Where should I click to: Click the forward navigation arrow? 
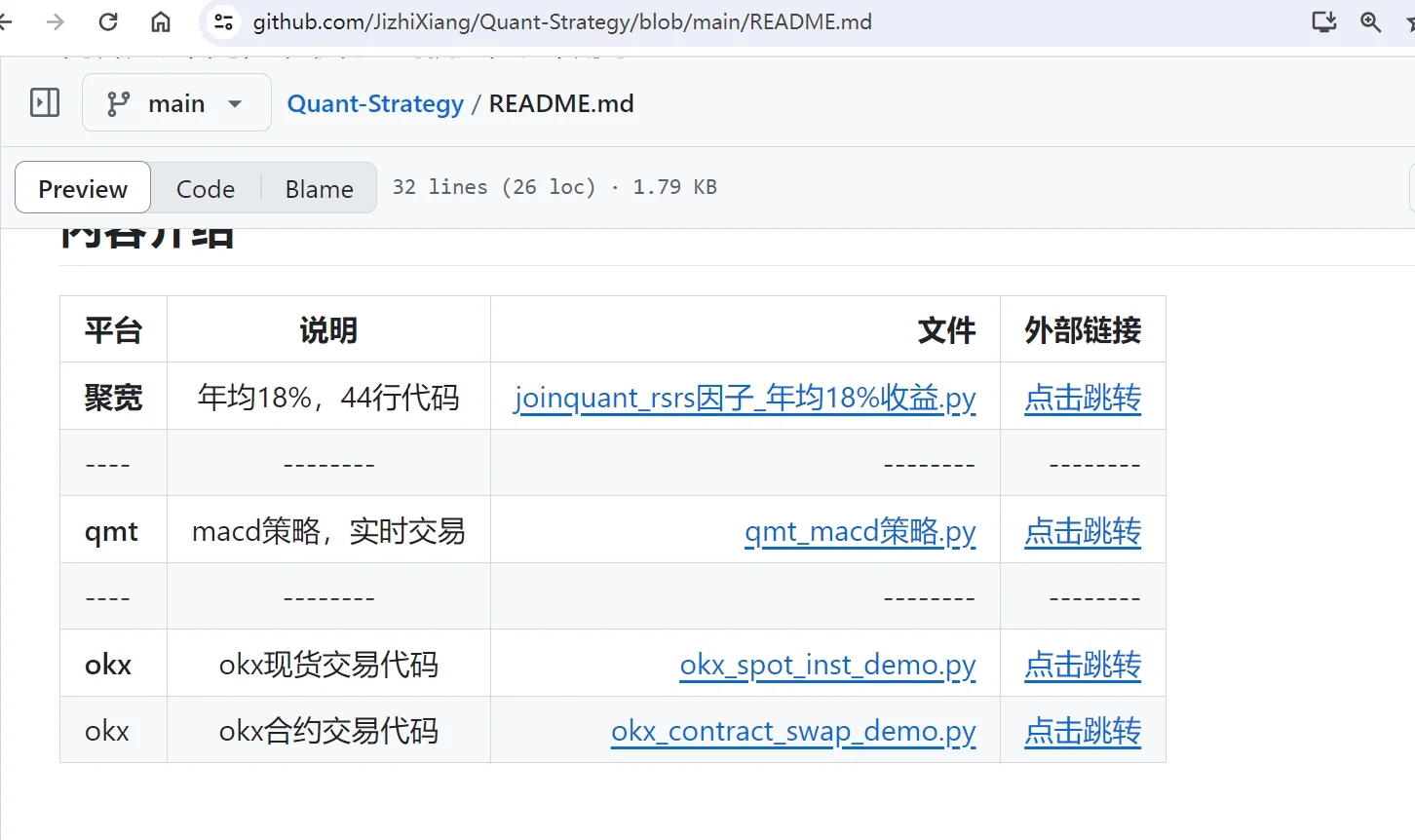click(x=57, y=21)
